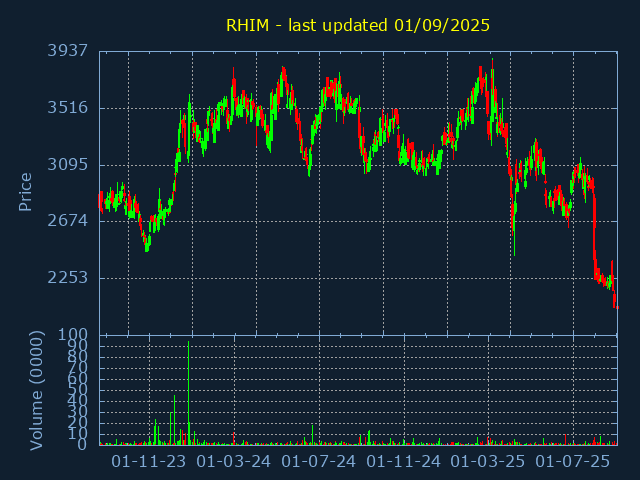Click the date label 01-03-24

coord(233,462)
